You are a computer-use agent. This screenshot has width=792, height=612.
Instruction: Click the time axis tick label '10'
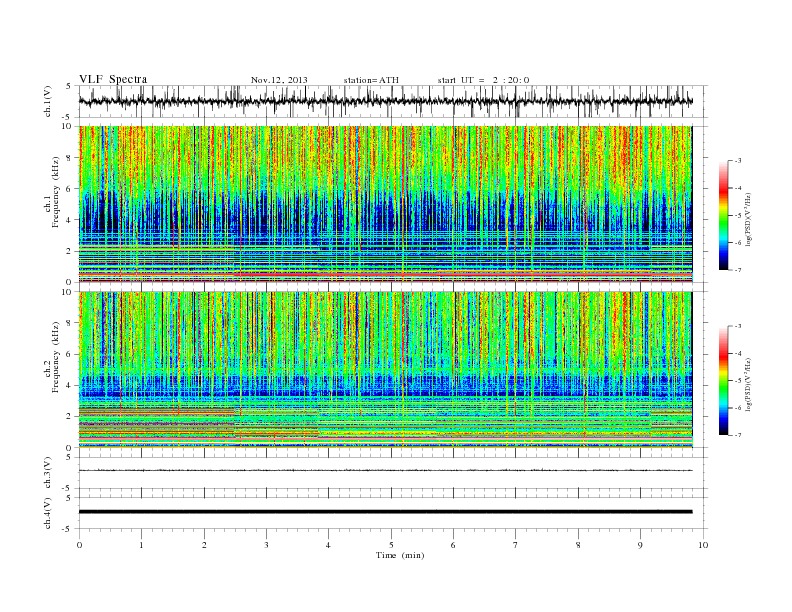pos(703,545)
